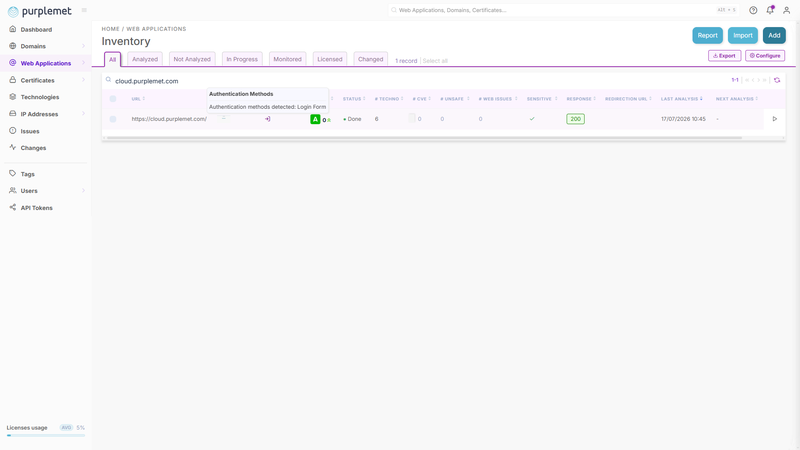Click the Report button
The width and height of the screenshot is (800, 450).
tap(707, 35)
